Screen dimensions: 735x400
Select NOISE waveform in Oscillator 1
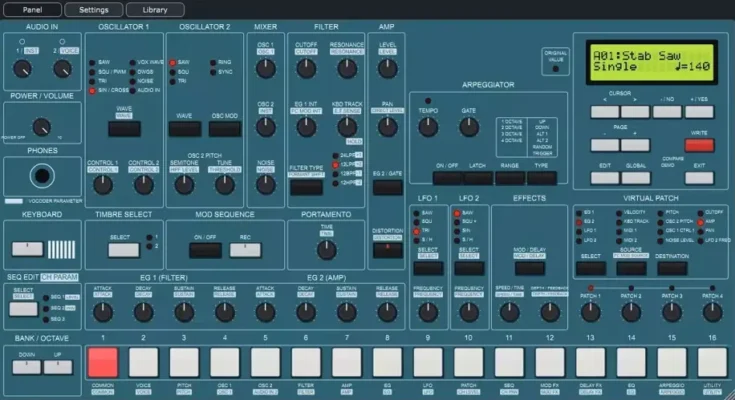point(133,81)
